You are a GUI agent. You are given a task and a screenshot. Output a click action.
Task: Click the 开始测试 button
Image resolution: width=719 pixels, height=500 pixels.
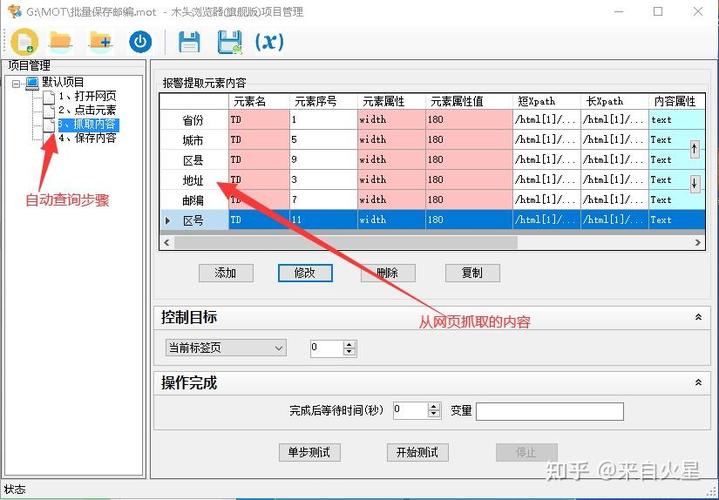pyautogui.click(x=417, y=453)
